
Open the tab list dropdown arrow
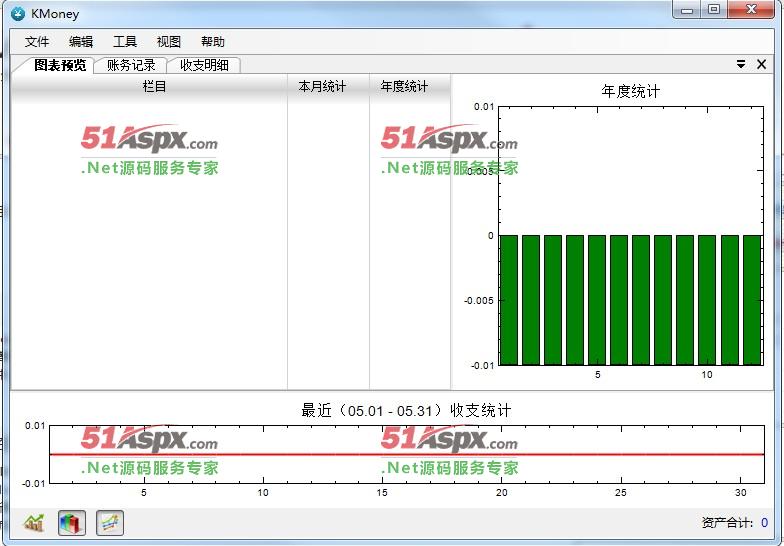[741, 64]
